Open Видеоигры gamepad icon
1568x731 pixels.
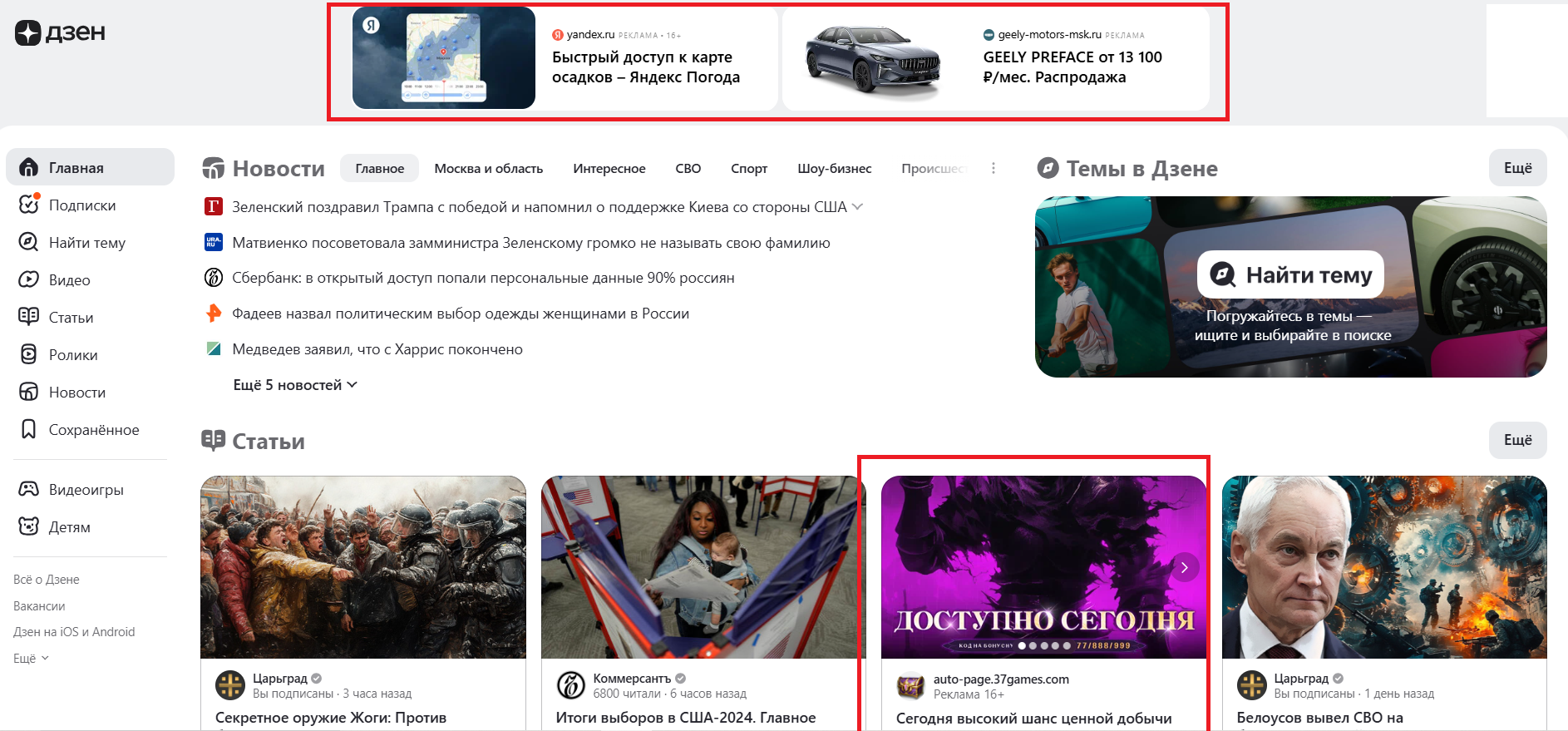[x=28, y=489]
